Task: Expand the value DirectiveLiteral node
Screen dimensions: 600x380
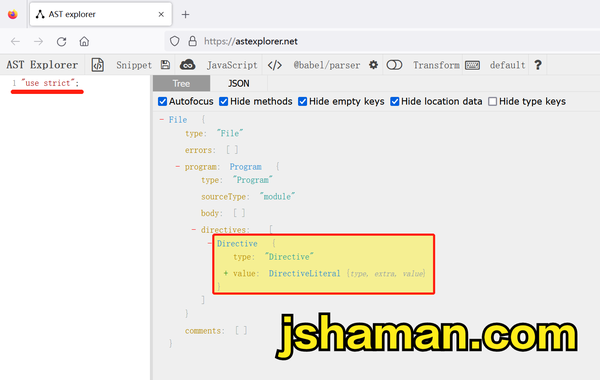Action: pyautogui.click(x=226, y=273)
